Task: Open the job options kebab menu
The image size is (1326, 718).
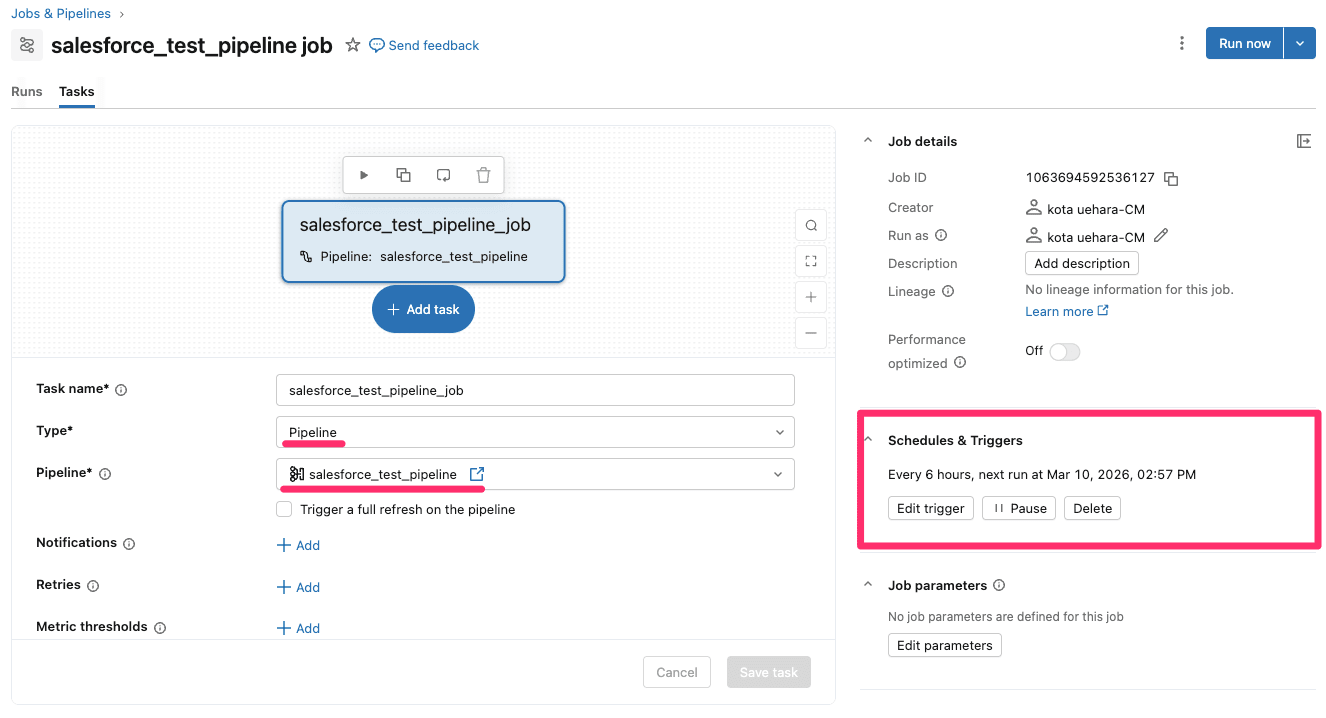Action: pyautogui.click(x=1182, y=43)
